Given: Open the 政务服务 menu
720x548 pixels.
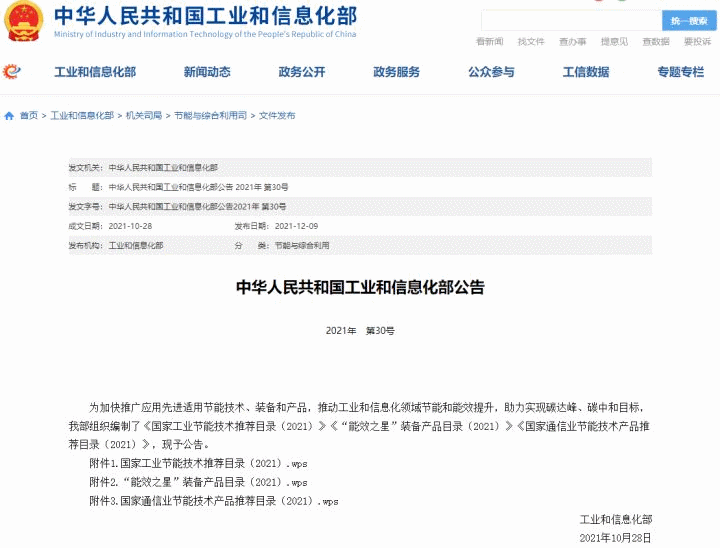Looking at the screenshot, I should pos(396,72).
